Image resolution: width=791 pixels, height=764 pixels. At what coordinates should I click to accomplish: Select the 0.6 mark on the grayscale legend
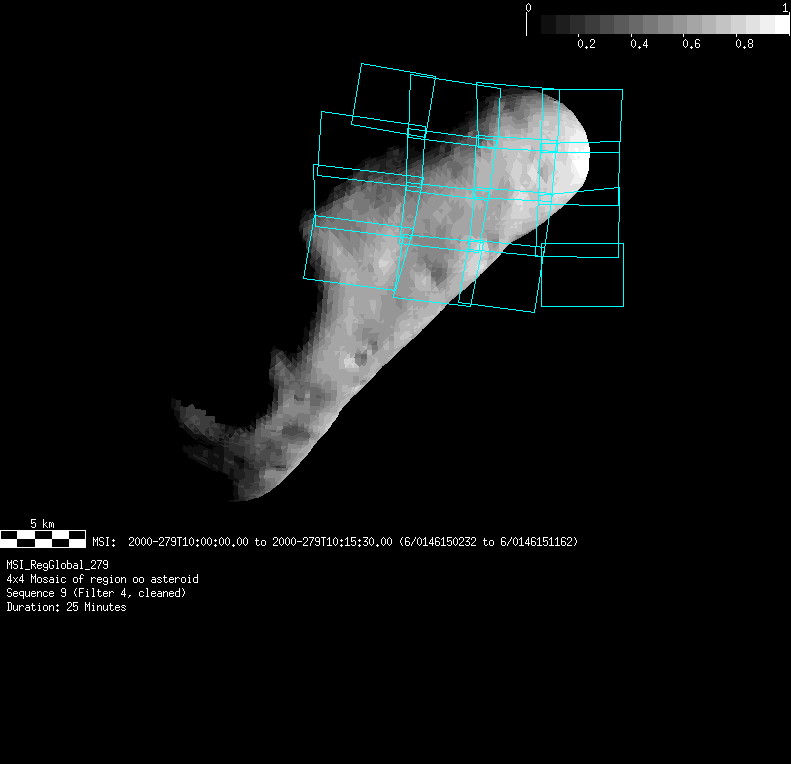[x=692, y=44]
